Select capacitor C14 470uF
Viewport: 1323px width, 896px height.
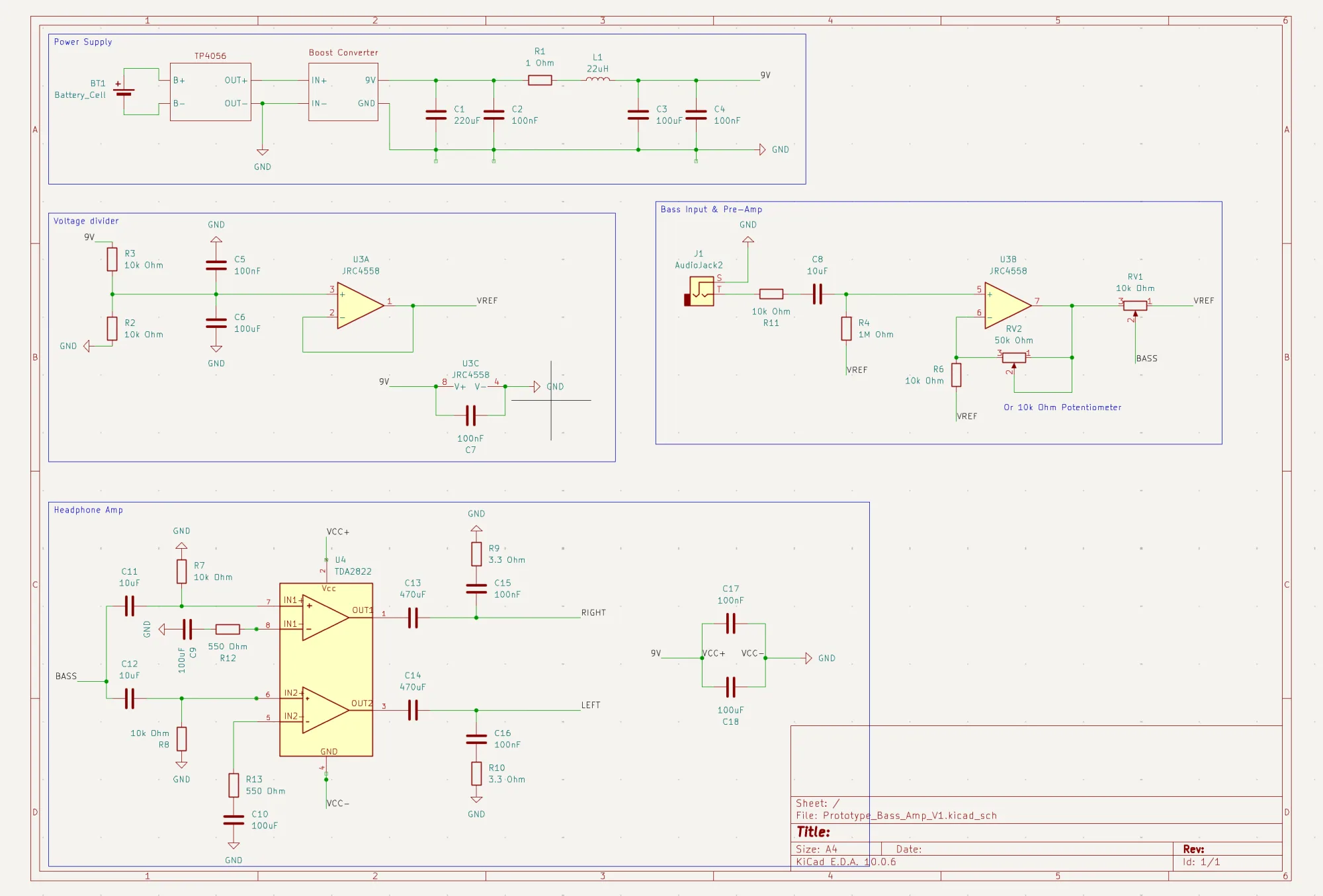413,710
